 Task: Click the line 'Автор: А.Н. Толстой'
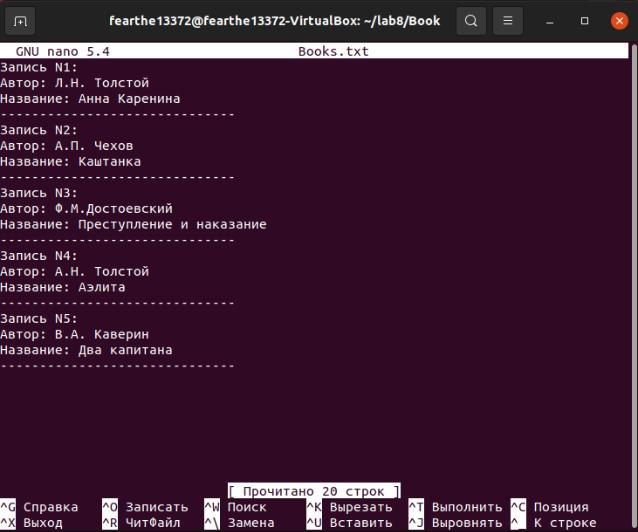(74, 271)
